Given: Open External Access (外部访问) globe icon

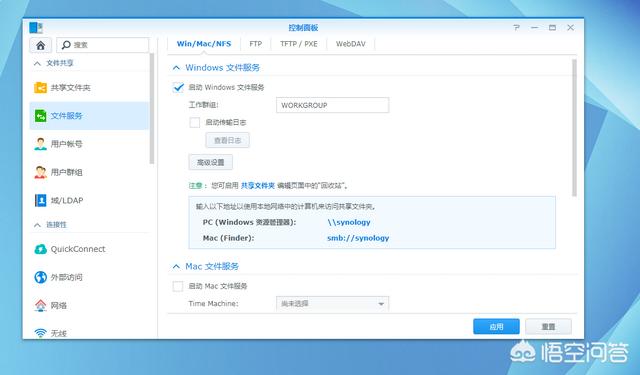Looking at the screenshot, I should click(x=40, y=277).
